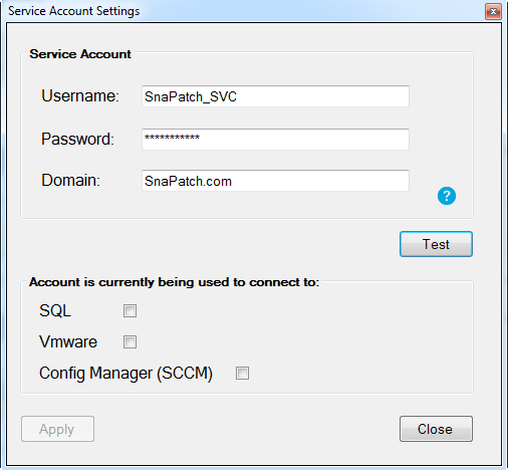Select the masked Password input field
The height and width of the screenshot is (470, 508).
point(275,139)
